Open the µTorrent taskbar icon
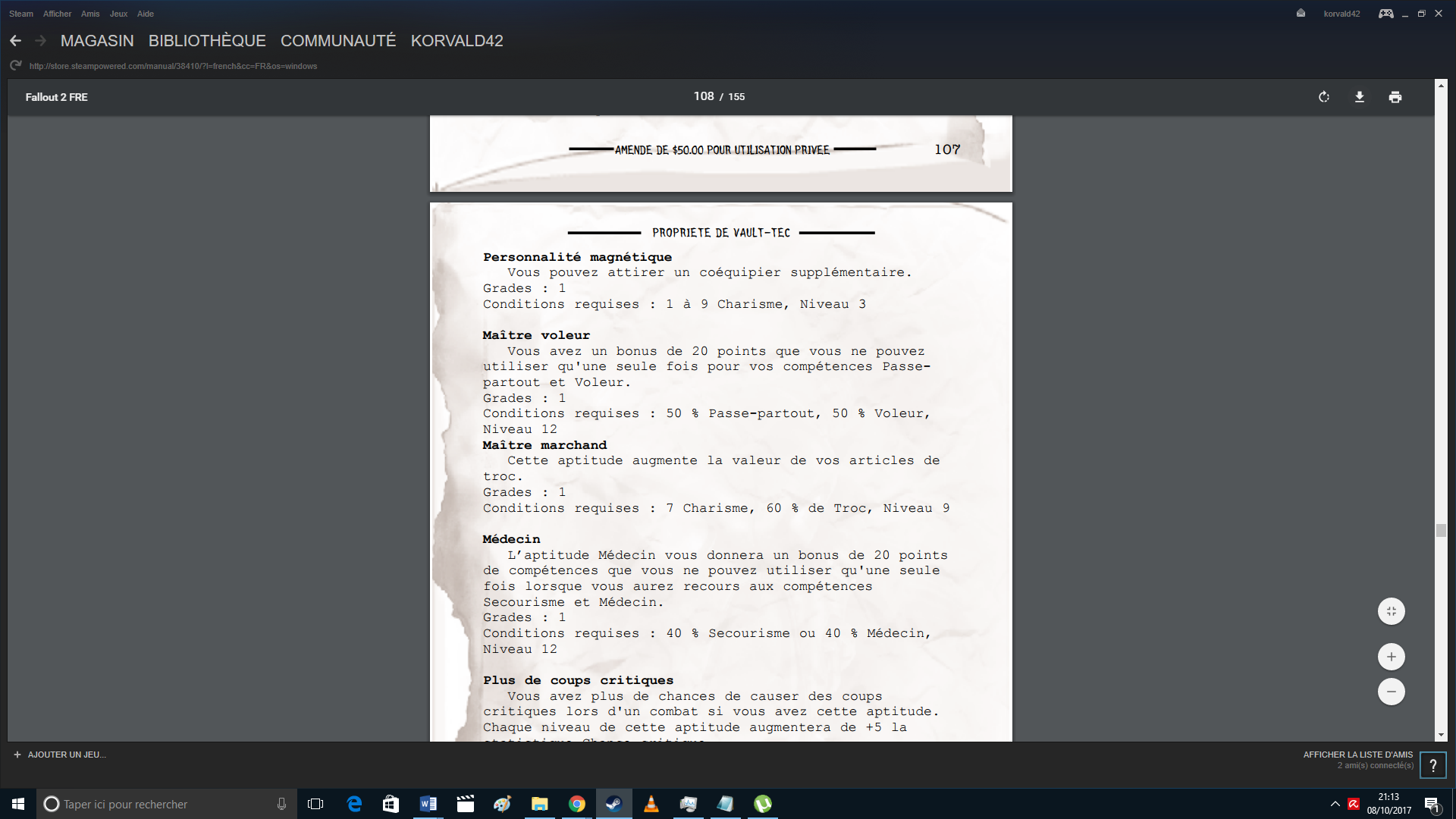 (763, 804)
